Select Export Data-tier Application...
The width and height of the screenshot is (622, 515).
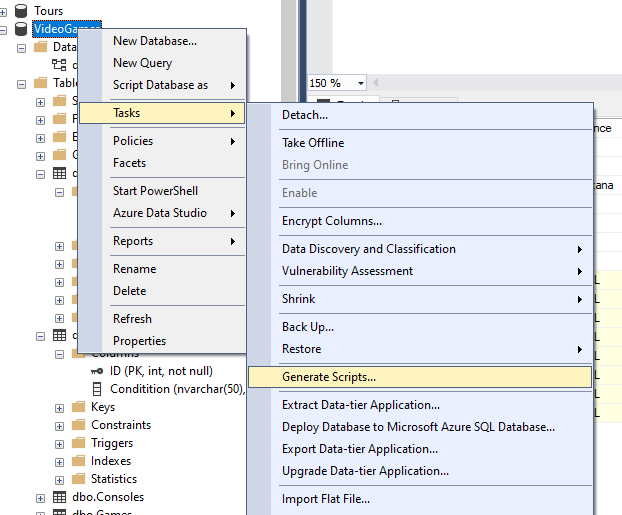[x=420, y=449]
